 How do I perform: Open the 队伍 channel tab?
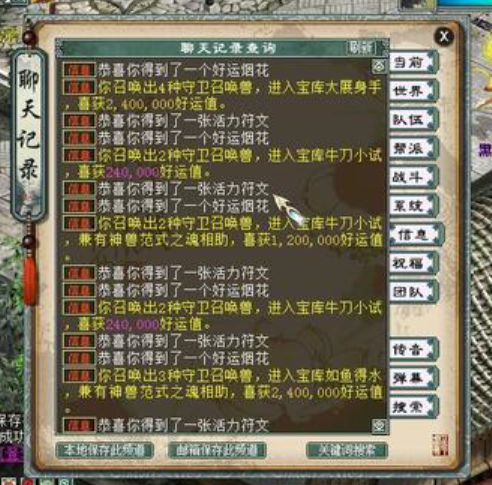tap(413, 119)
